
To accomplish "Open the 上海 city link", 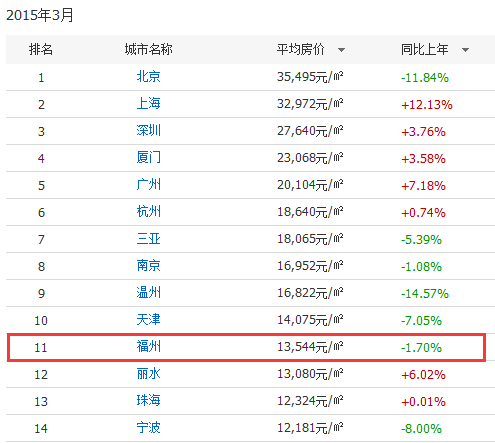I will [149, 104].
